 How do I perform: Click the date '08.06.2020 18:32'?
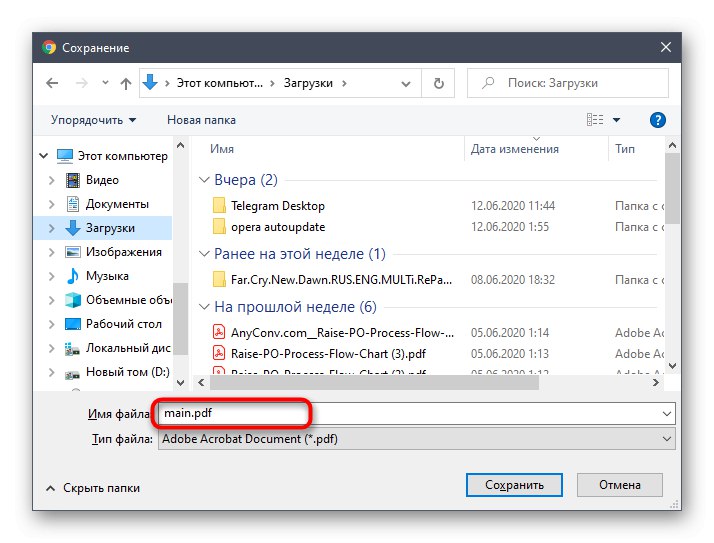tap(513, 280)
